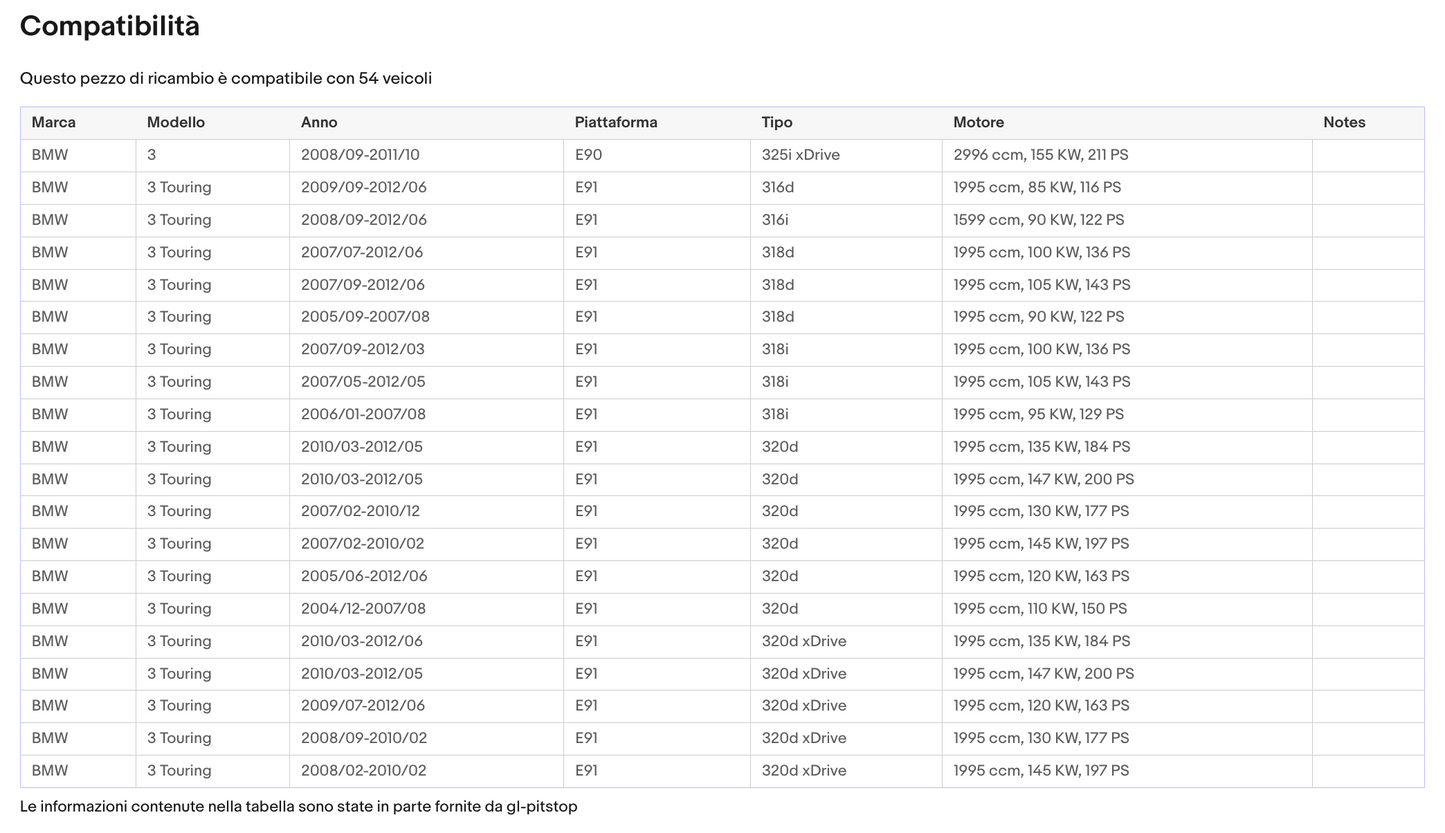Click the 318d cell in the 2005/09-2007/08 row

(x=846, y=317)
